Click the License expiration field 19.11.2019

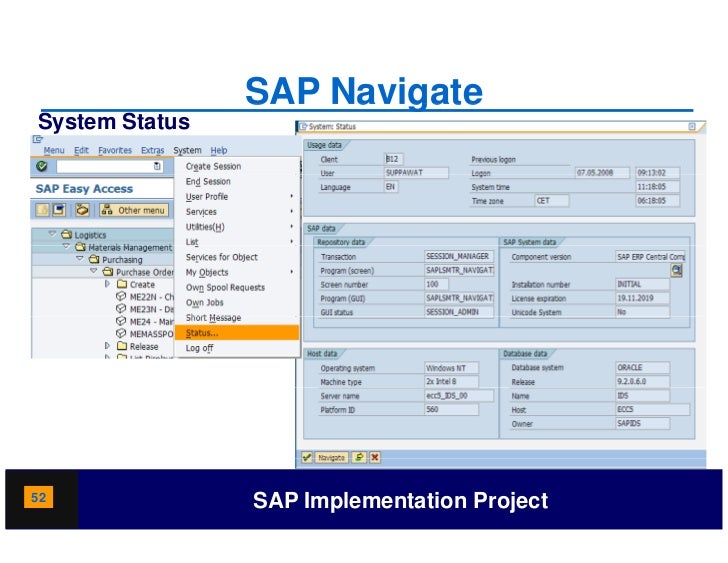643,298
